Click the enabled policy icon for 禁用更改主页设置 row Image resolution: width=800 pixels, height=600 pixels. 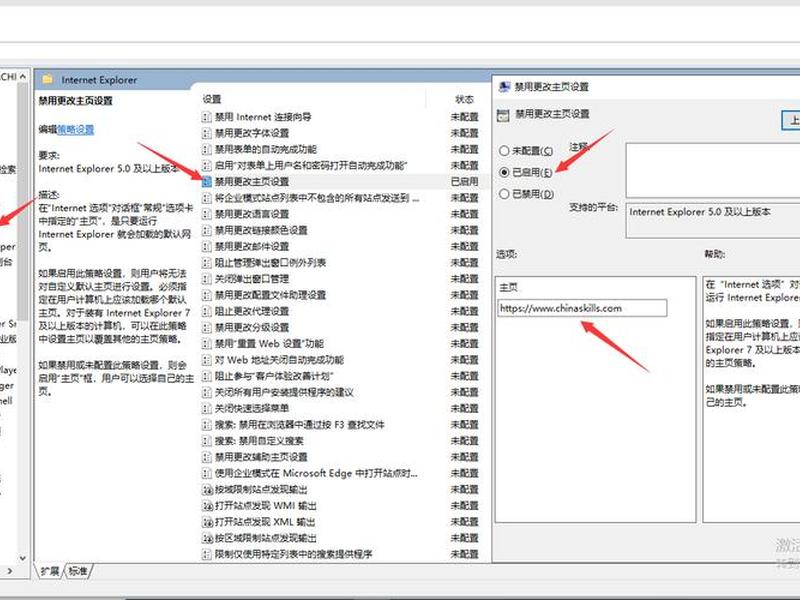(207, 182)
